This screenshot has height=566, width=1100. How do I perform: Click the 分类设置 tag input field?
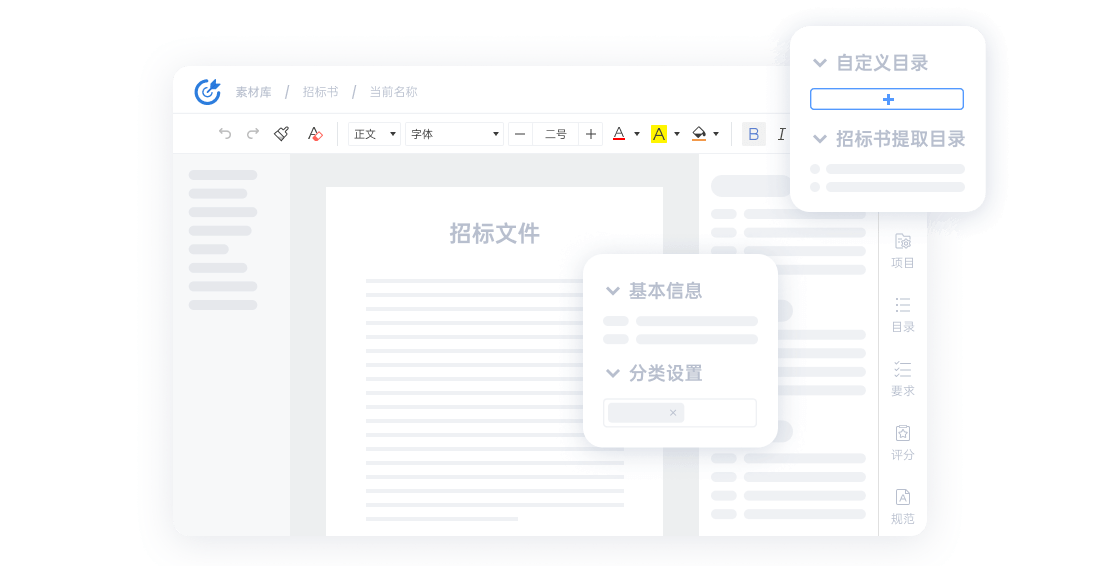pyautogui.click(x=680, y=412)
